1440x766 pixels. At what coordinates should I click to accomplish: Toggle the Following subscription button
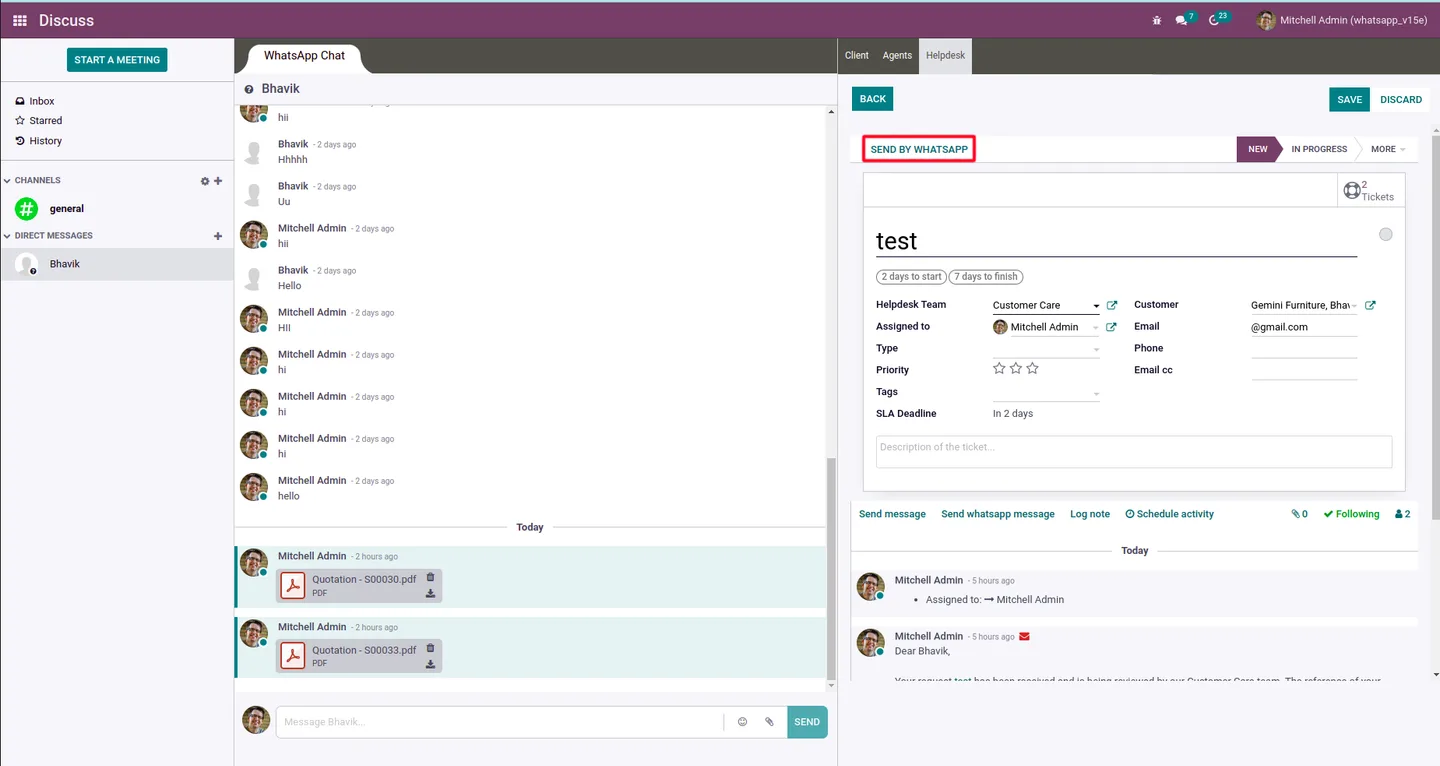click(1351, 514)
